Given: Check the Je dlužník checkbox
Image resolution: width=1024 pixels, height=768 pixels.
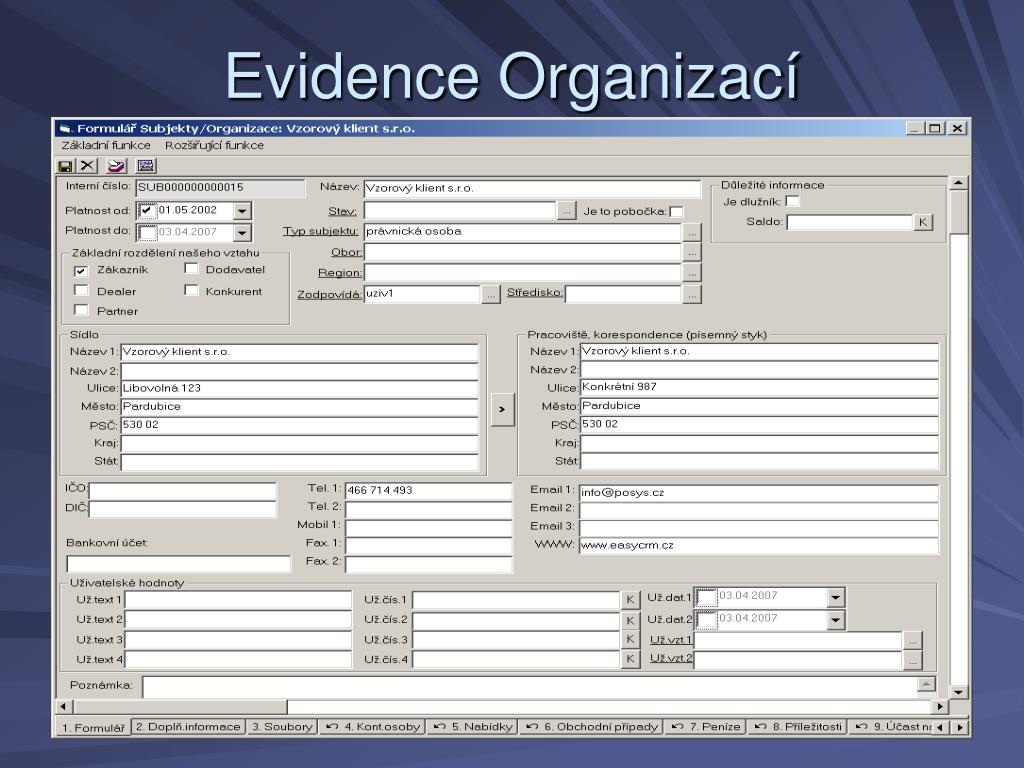Looking at the screenshot, I should click(x=792, y=201).
